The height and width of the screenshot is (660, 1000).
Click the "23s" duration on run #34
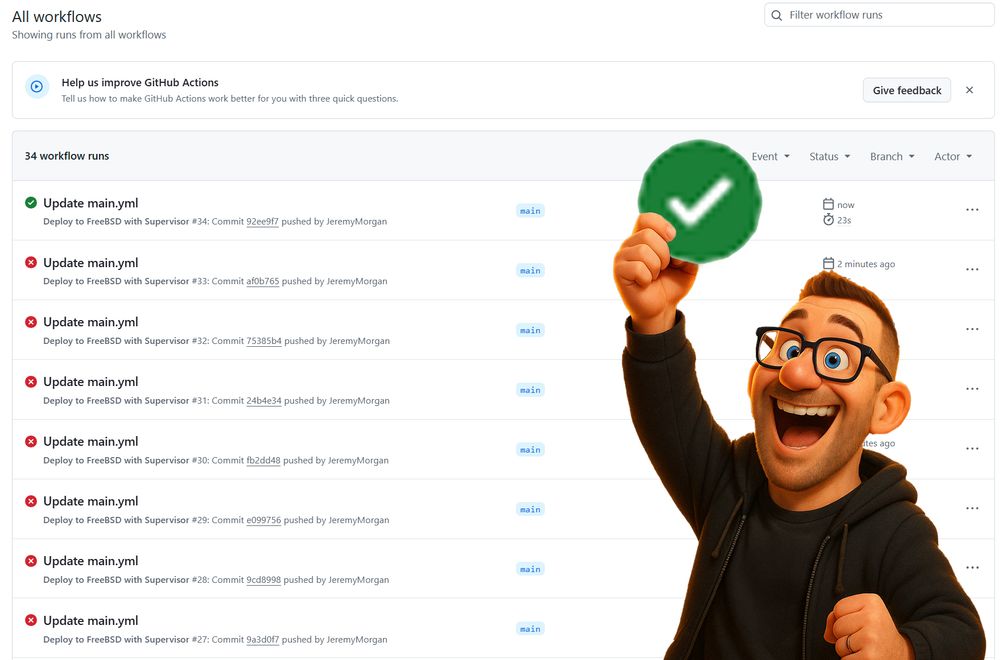[x=844, y=220]
